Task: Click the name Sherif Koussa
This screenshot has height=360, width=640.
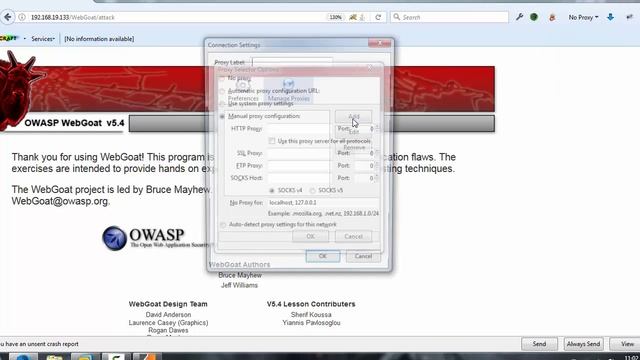Action: tap(311, 315)
